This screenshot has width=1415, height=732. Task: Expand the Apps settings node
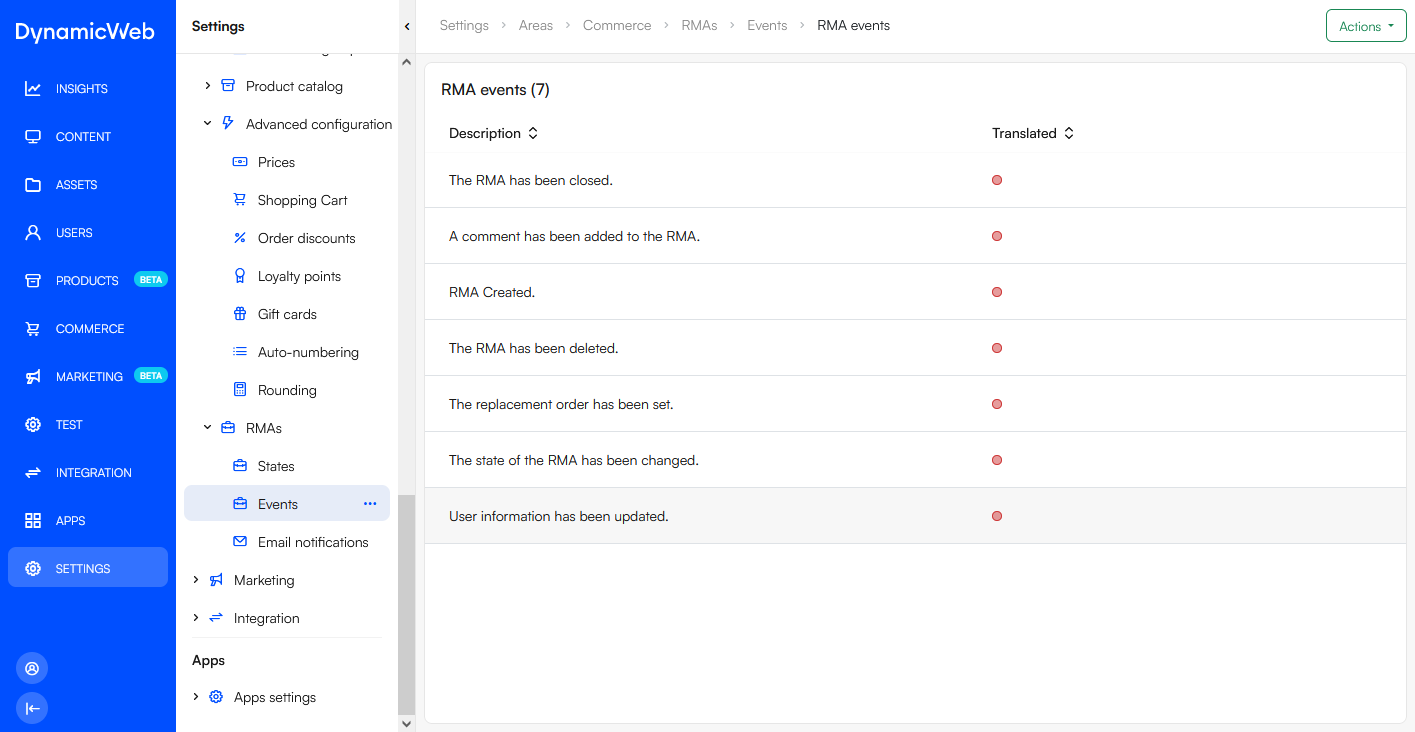pos(196,697)
